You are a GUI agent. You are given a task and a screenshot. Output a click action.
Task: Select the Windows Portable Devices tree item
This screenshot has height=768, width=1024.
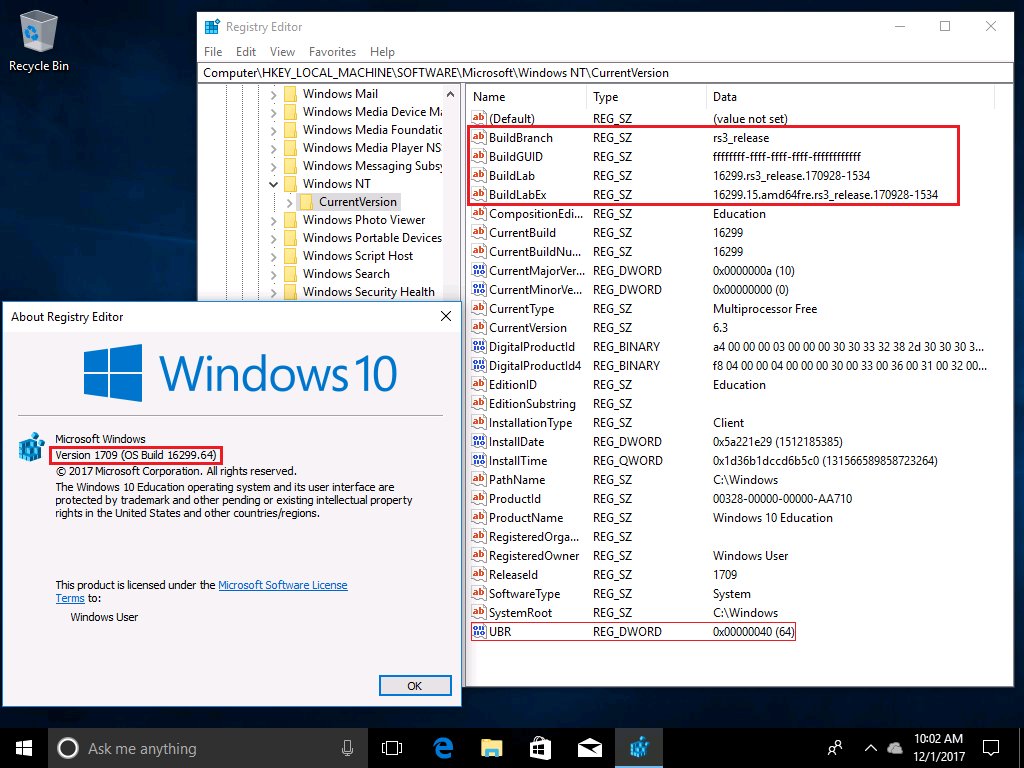(372, 238)
